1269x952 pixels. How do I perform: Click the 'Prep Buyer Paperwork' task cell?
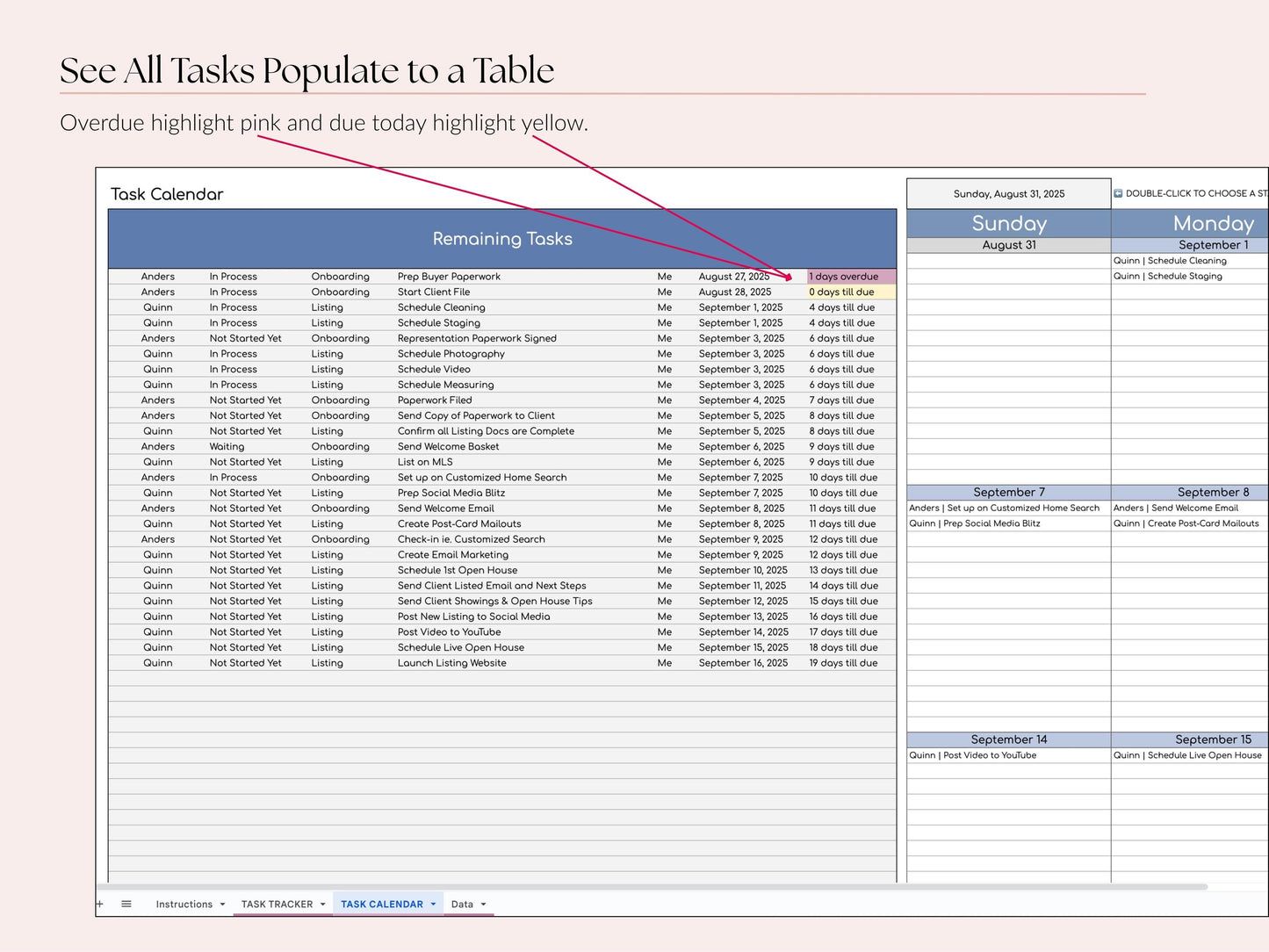coord(449,277)
